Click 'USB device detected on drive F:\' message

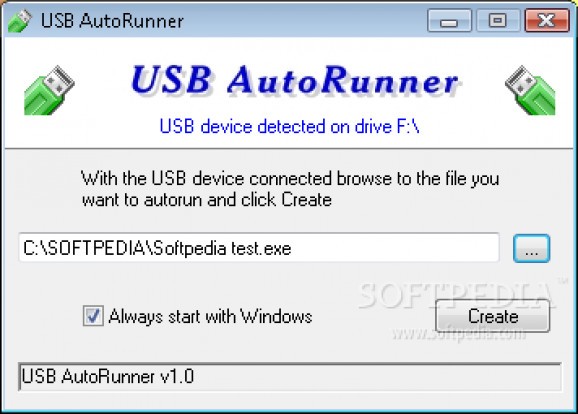pyautogui.click(x=289, y=126)
